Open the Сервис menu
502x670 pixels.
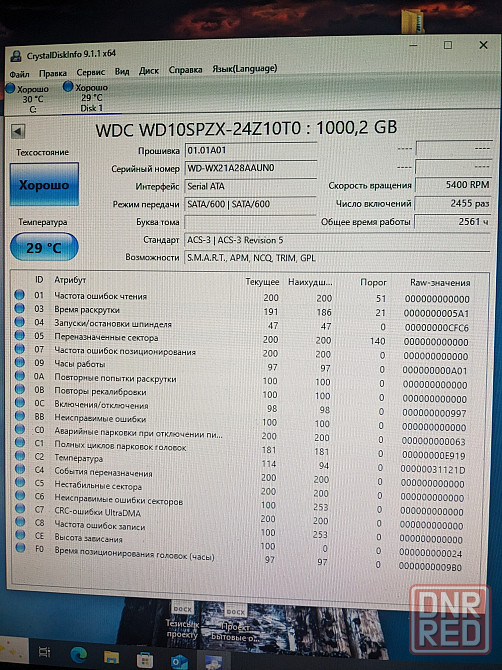coord(91,72)
